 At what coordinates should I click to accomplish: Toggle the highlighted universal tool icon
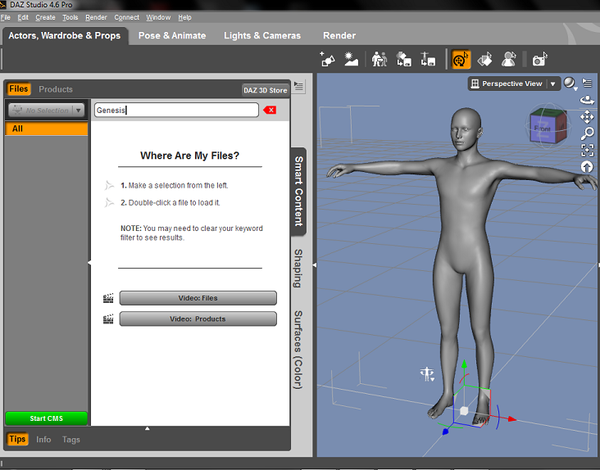coord(461,59)
